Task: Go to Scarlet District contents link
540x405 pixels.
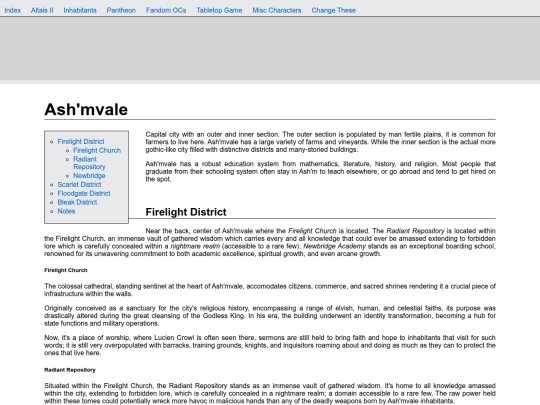Action: coord(79,185)
